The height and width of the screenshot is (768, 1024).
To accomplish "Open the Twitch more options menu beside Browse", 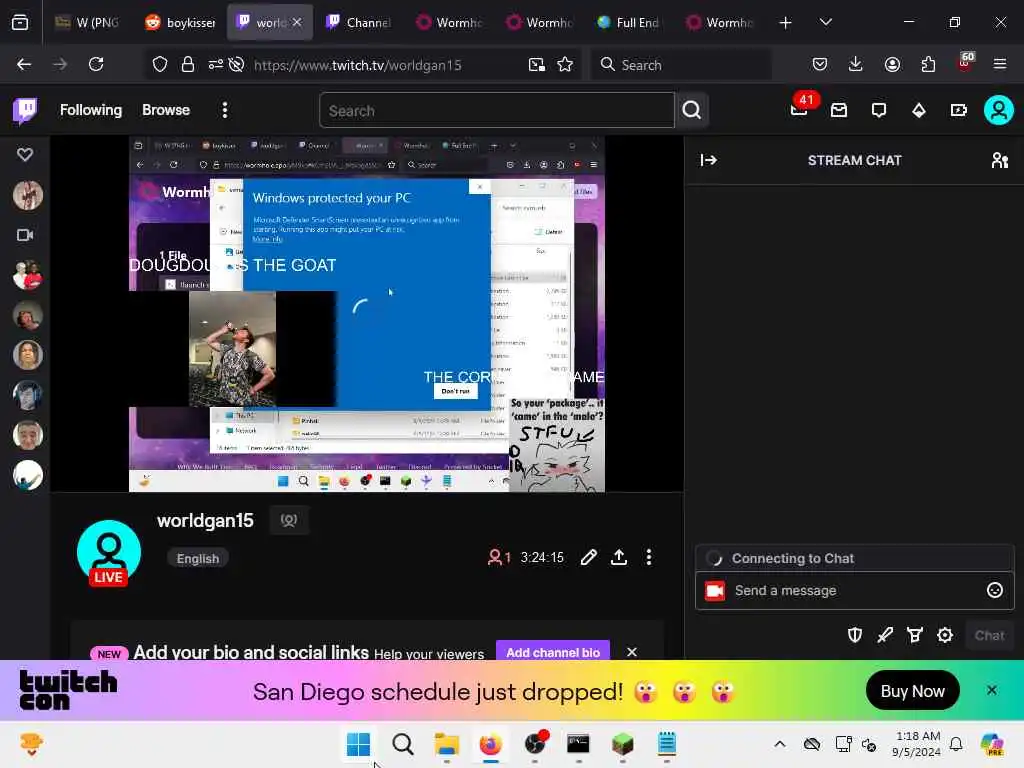I will (x=225, y=110).
